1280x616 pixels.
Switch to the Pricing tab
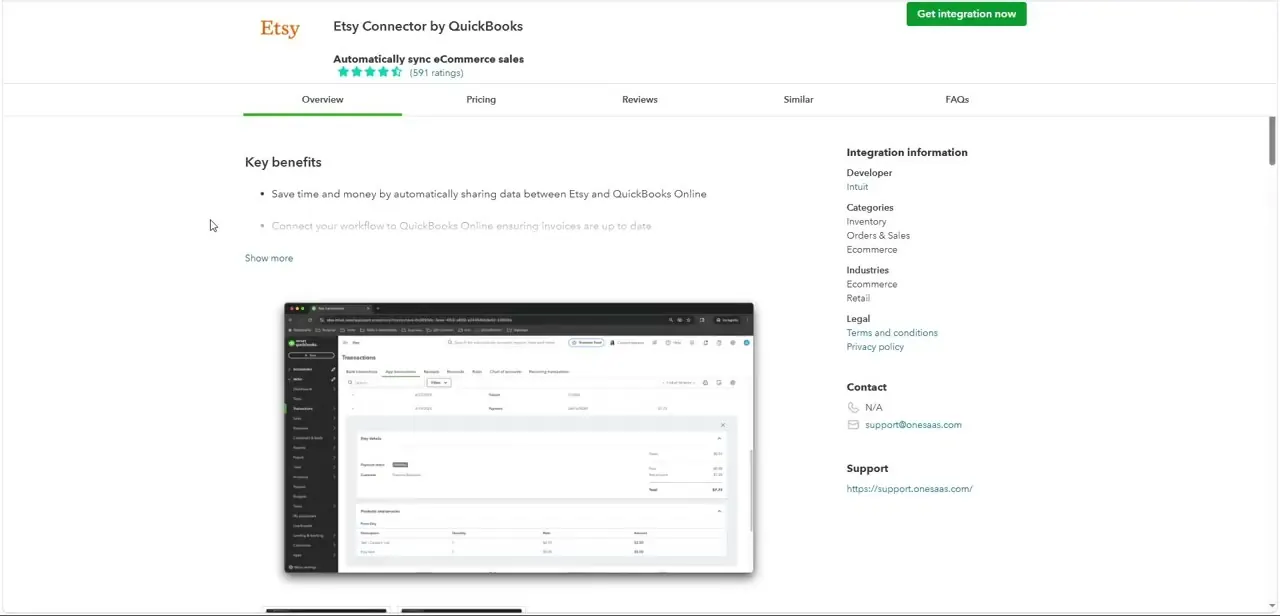(481, 99)
